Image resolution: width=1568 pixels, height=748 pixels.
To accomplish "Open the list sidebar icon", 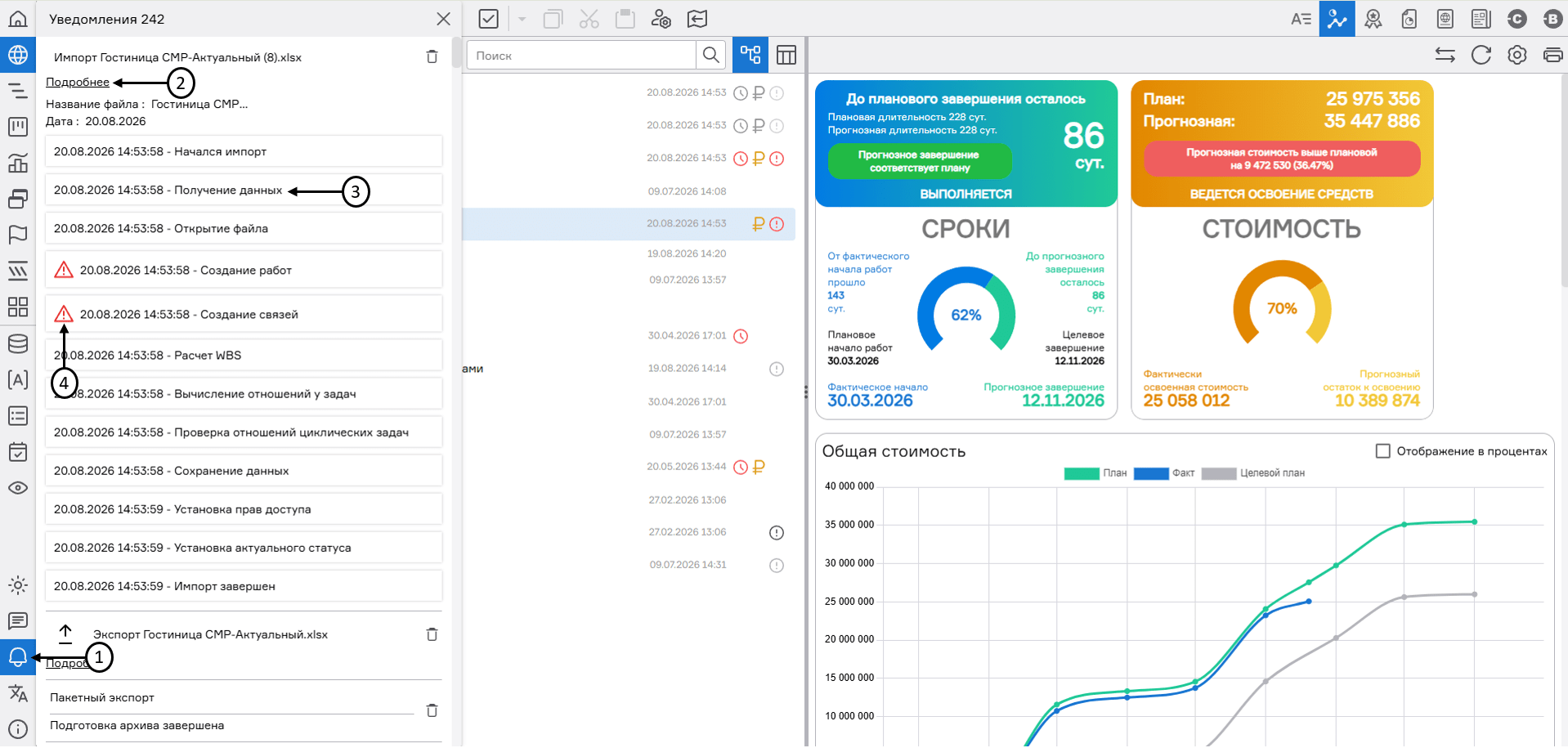I will point(18,415).
